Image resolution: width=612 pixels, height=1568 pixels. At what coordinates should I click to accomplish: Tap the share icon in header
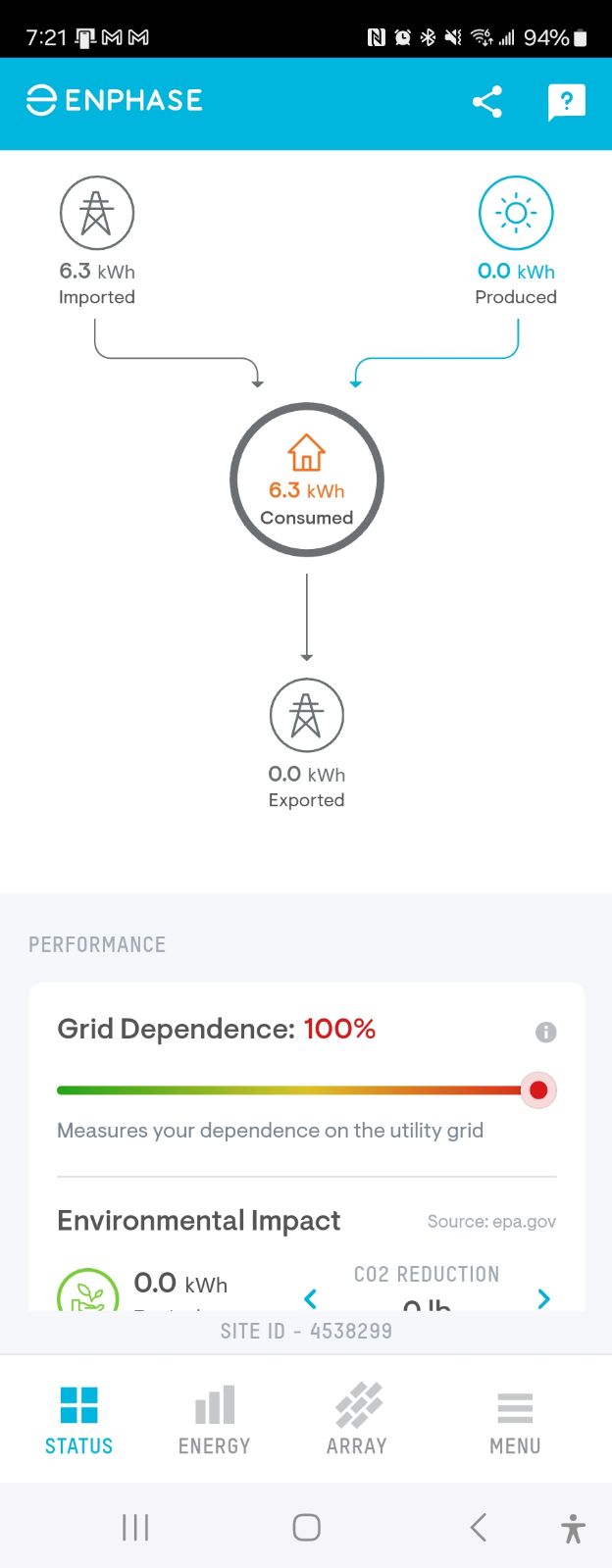[487, 102]
